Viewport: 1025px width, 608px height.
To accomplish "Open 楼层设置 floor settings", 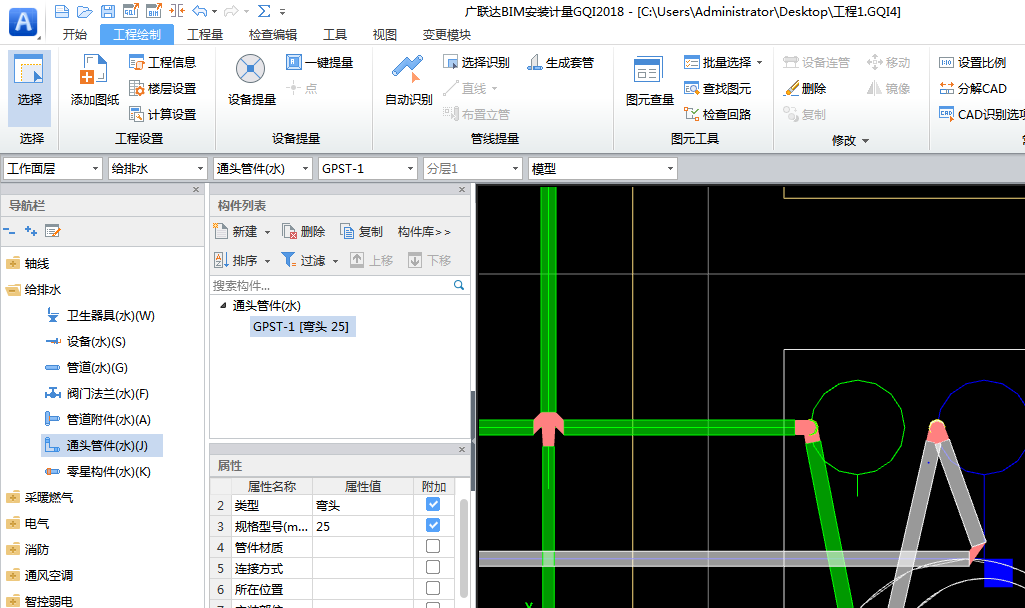I will (163, 88).
